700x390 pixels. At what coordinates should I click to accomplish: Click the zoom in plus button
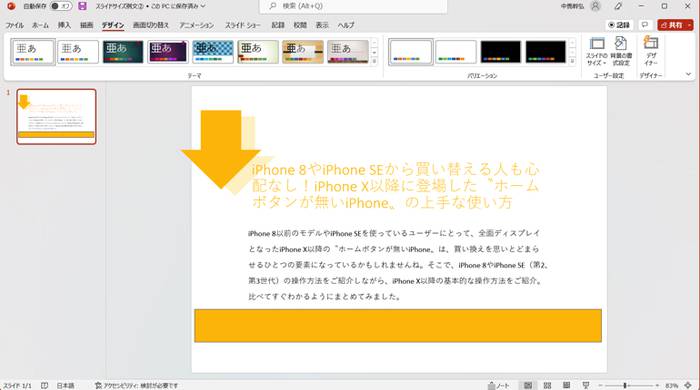coord(657,386)
